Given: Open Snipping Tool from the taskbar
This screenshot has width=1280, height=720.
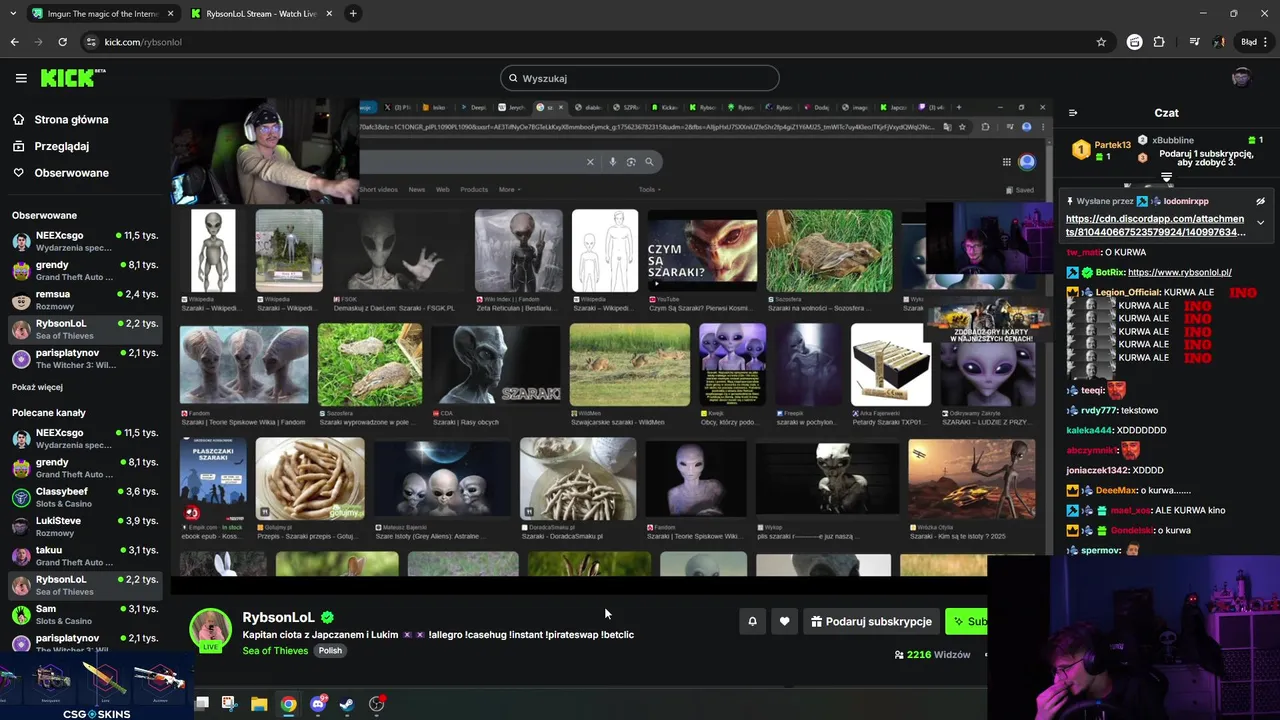Looking at the screenshot, I should (x=228, y=704).
